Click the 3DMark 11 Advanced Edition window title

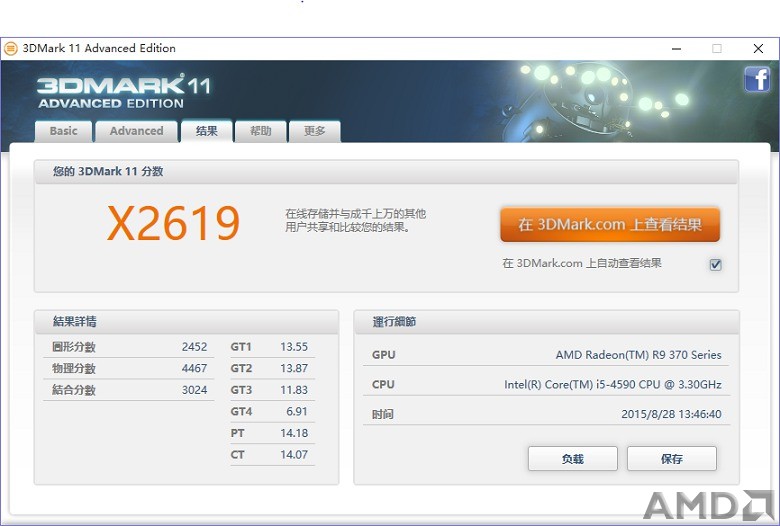99,48
